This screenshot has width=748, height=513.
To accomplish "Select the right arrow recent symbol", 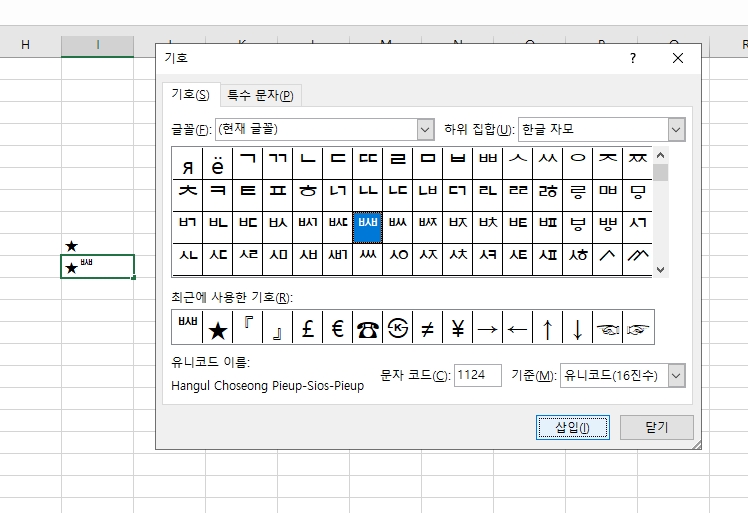I will tap(488, 327).
